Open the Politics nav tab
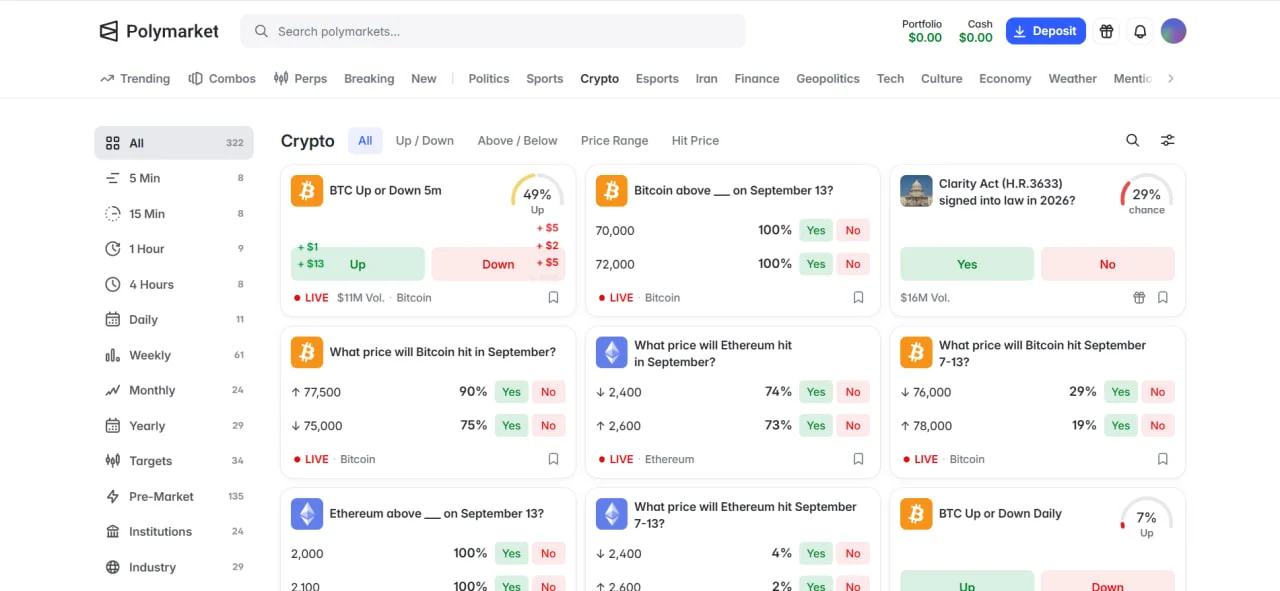 click(489, 78)
